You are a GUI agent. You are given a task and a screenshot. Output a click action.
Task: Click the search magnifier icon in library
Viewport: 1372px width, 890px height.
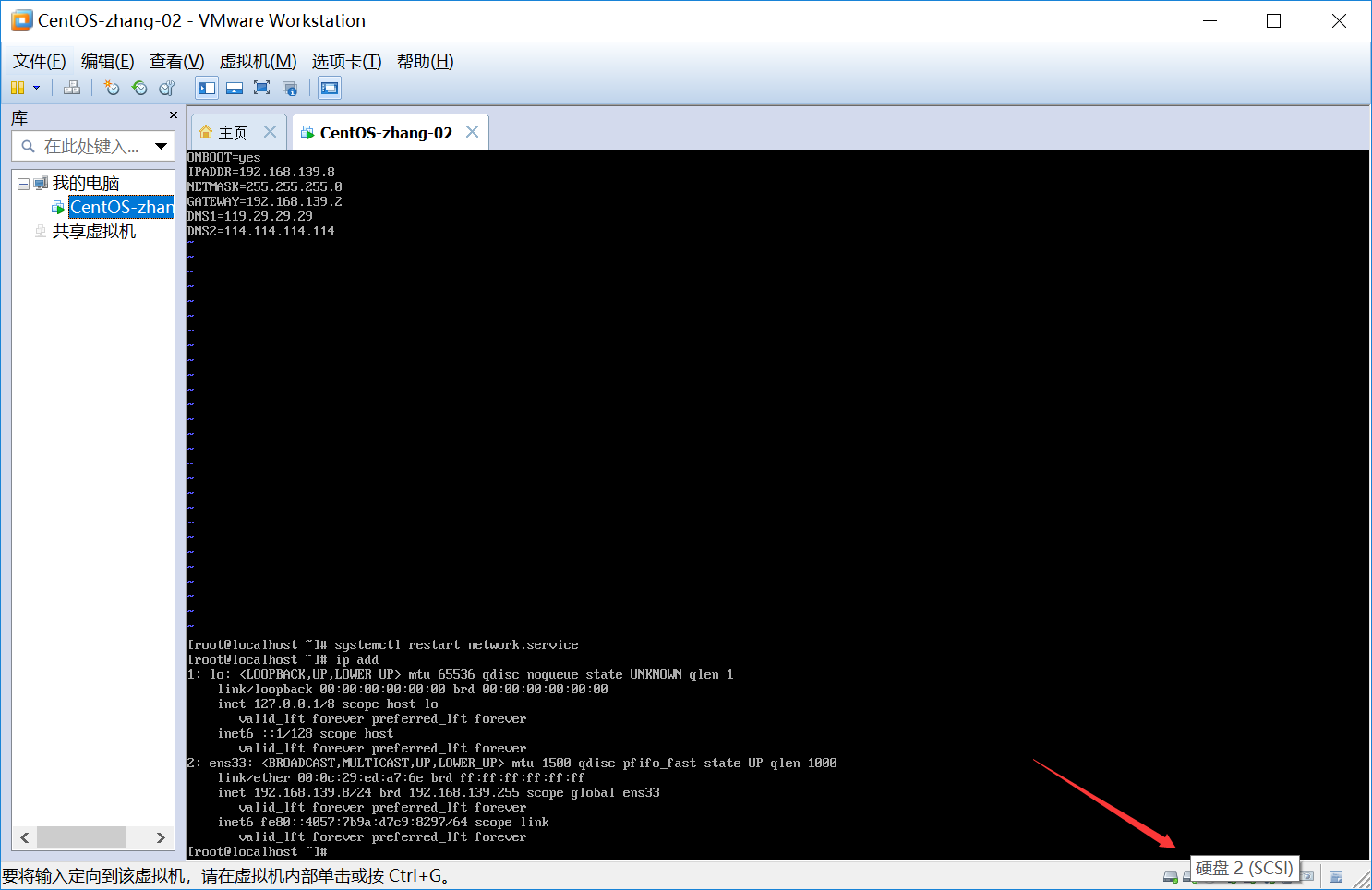coord(28,146)
